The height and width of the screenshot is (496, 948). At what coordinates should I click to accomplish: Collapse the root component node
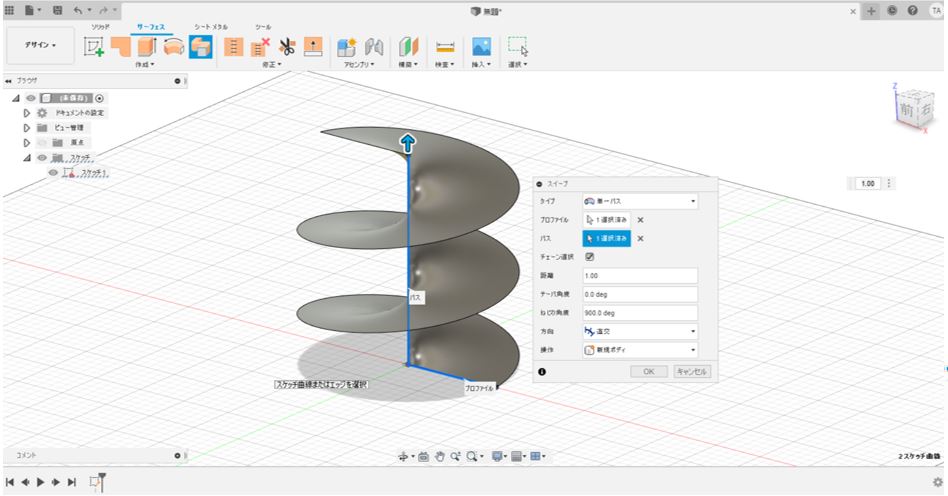pos(16,98)
